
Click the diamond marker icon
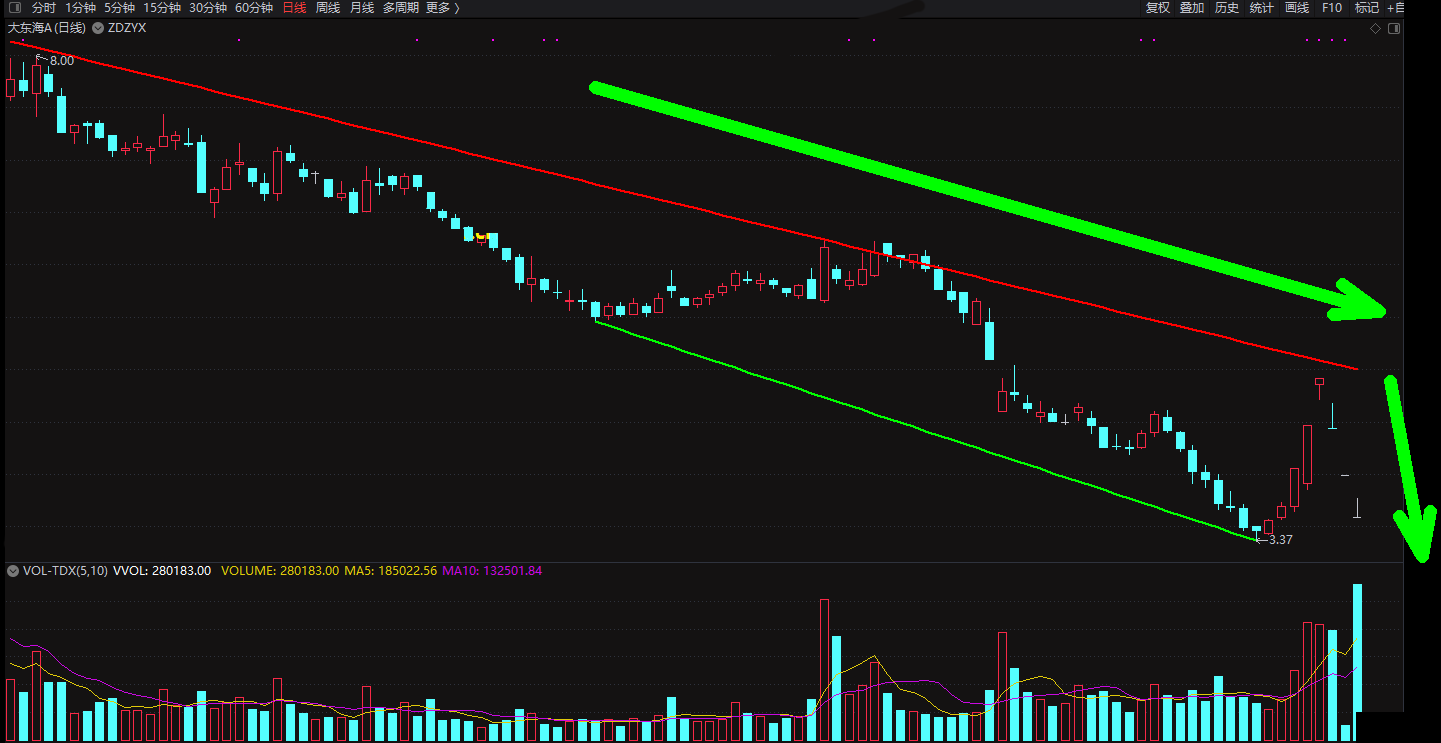pyautogui.click(x=1376, y=28)
